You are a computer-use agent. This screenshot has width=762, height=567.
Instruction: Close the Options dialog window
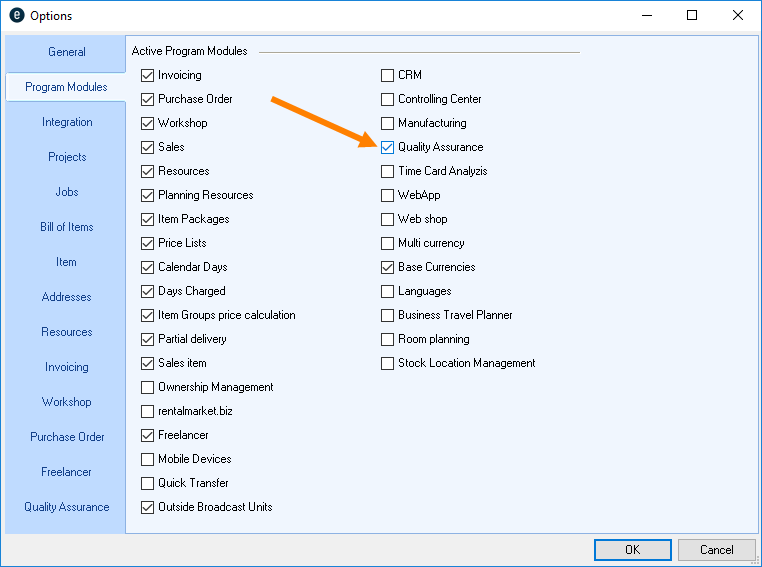click(x=738, y=16)
